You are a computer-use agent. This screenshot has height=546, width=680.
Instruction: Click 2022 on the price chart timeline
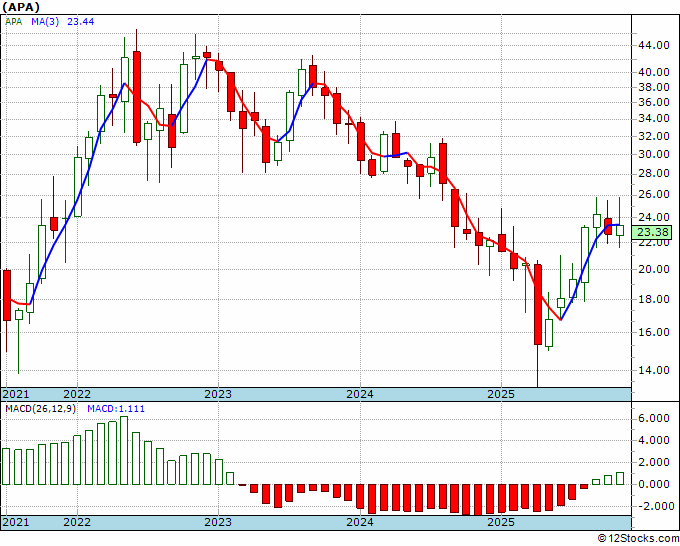click(77, 394)
